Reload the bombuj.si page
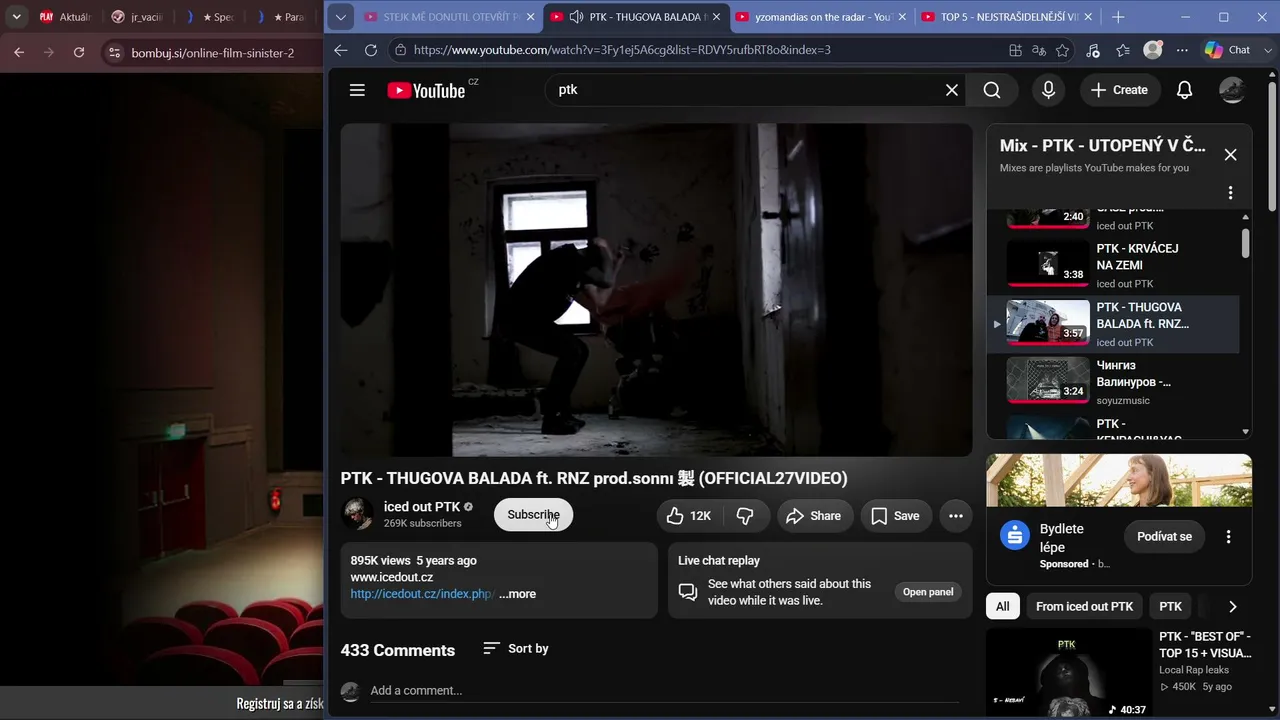This screenshot has width=1280, height=720. (79, 52)
